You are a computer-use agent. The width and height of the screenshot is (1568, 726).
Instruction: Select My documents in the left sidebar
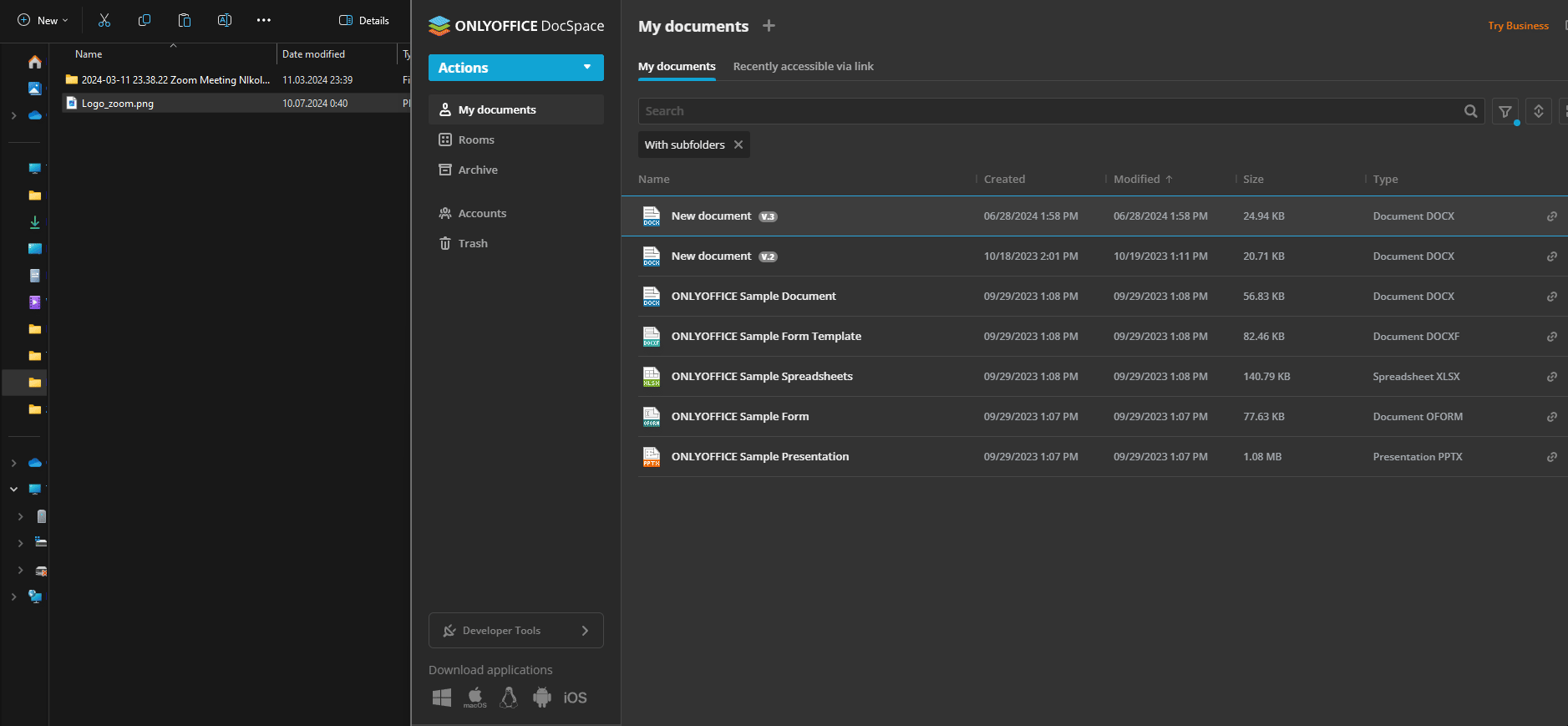point(516,109)
